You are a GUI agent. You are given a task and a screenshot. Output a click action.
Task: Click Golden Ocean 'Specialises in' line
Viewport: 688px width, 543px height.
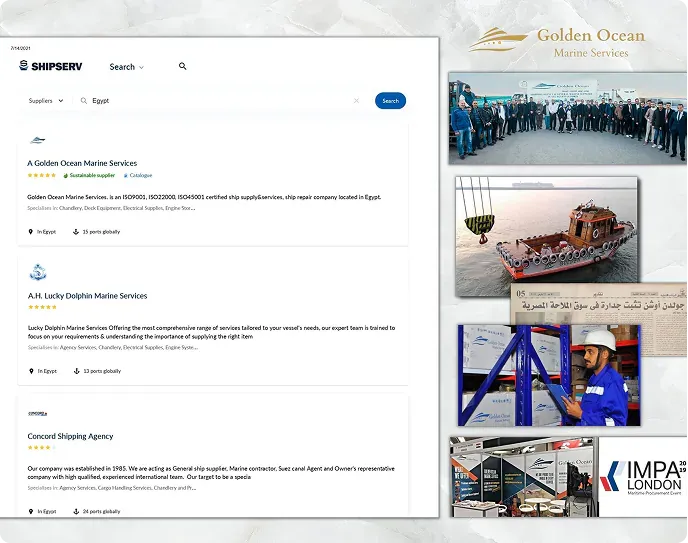[x=111, y=208]
